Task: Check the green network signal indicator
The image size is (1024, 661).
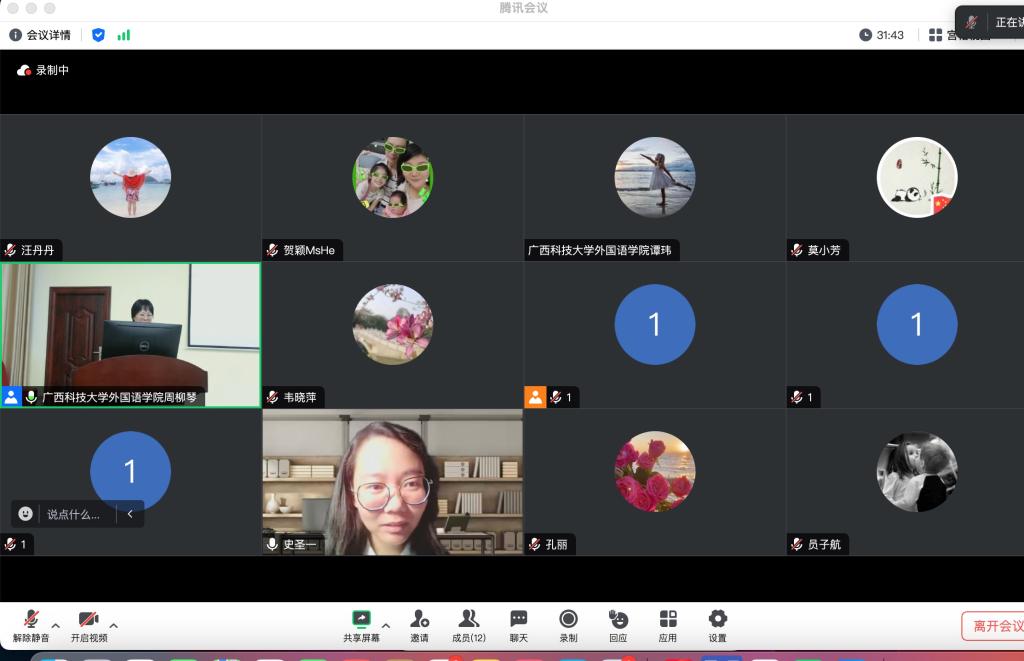Action: [124, 35]
